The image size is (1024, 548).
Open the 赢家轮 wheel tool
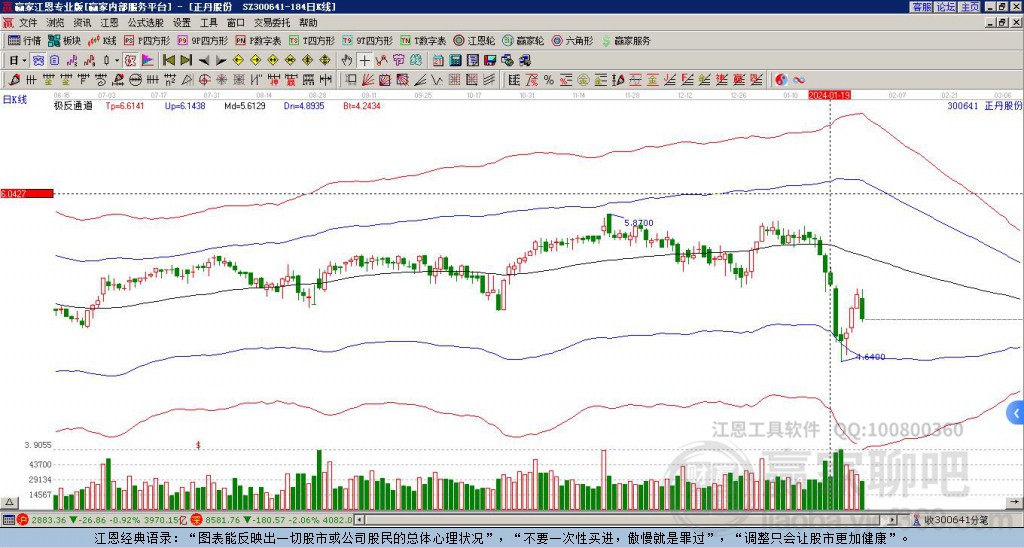pos(523,40)
